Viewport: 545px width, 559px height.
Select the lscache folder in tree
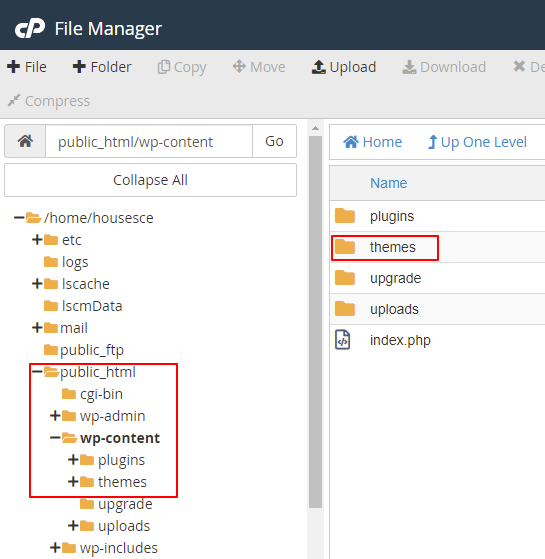tap(86, 284)
